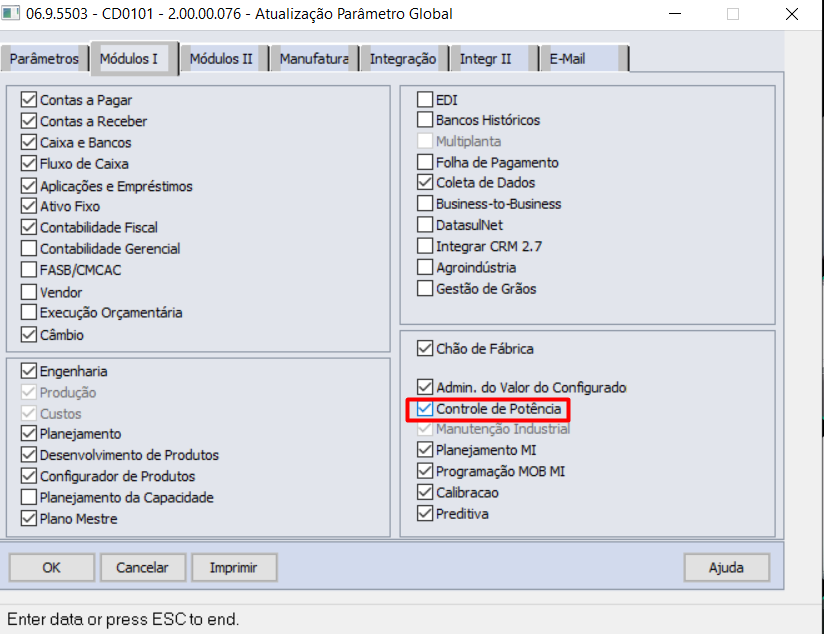Toggle Aplicações e Empréstimos checkbox

point(29,186)
